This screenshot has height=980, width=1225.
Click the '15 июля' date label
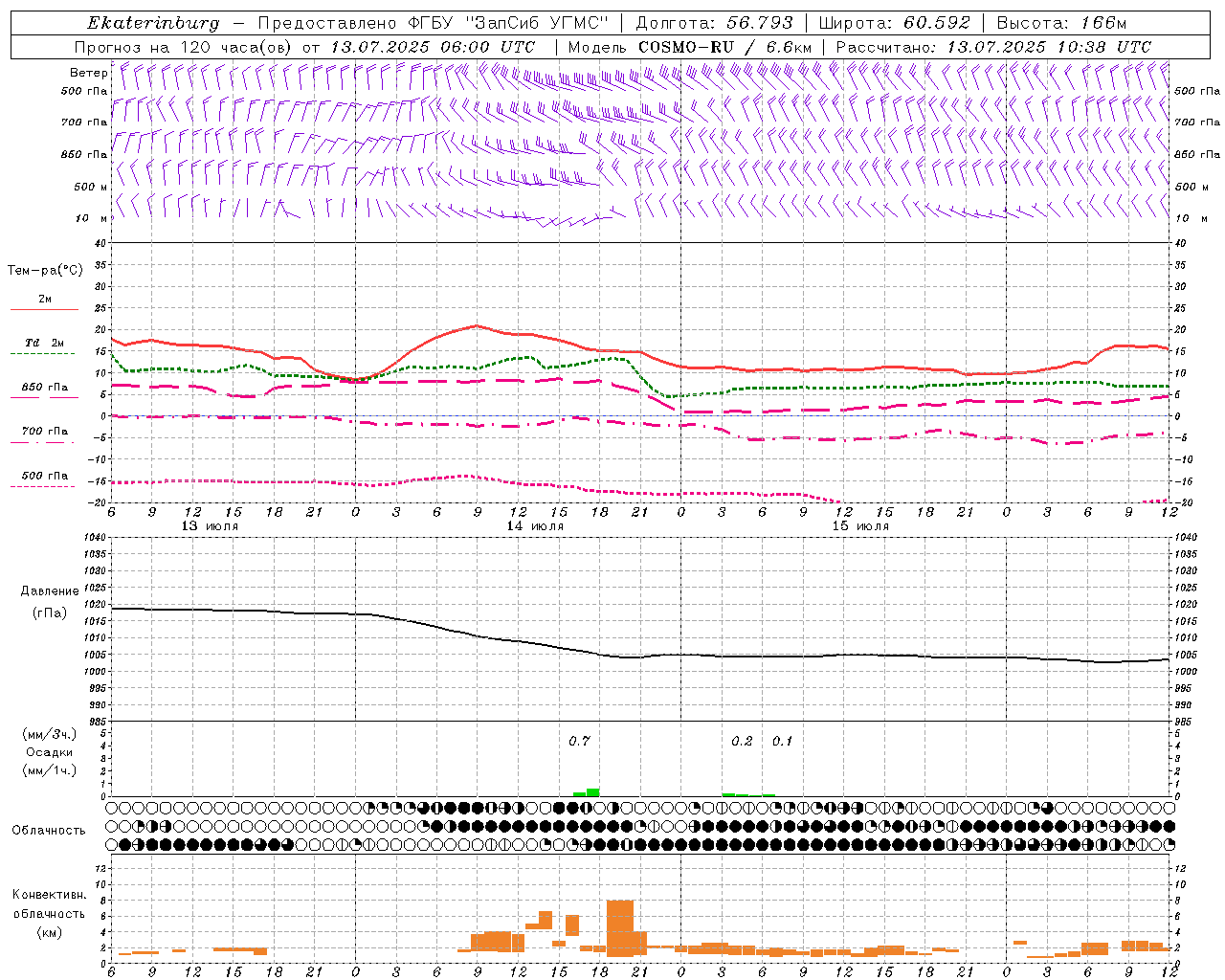[860, 525]
